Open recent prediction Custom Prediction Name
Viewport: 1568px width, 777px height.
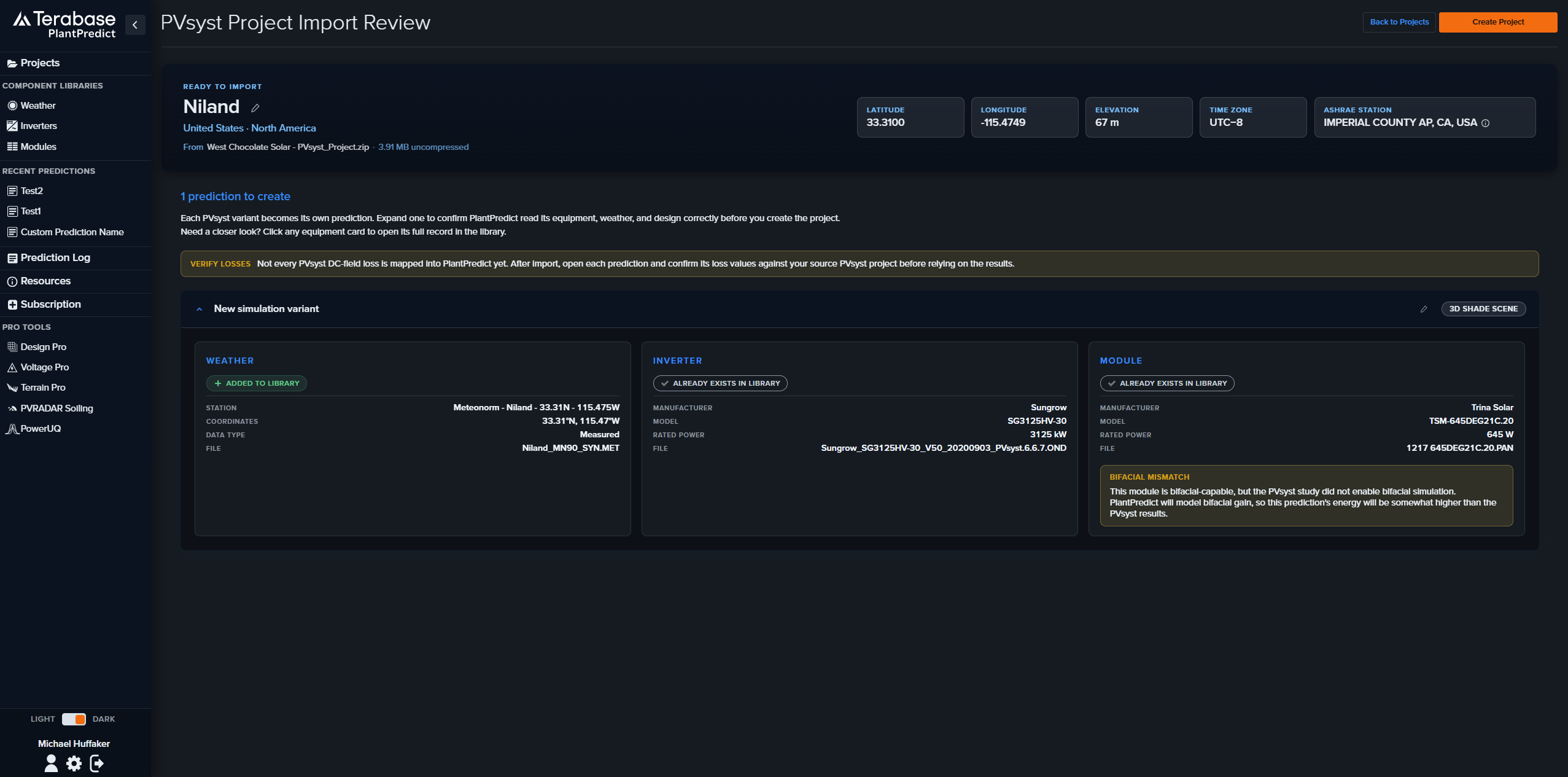tap(72, 232)
